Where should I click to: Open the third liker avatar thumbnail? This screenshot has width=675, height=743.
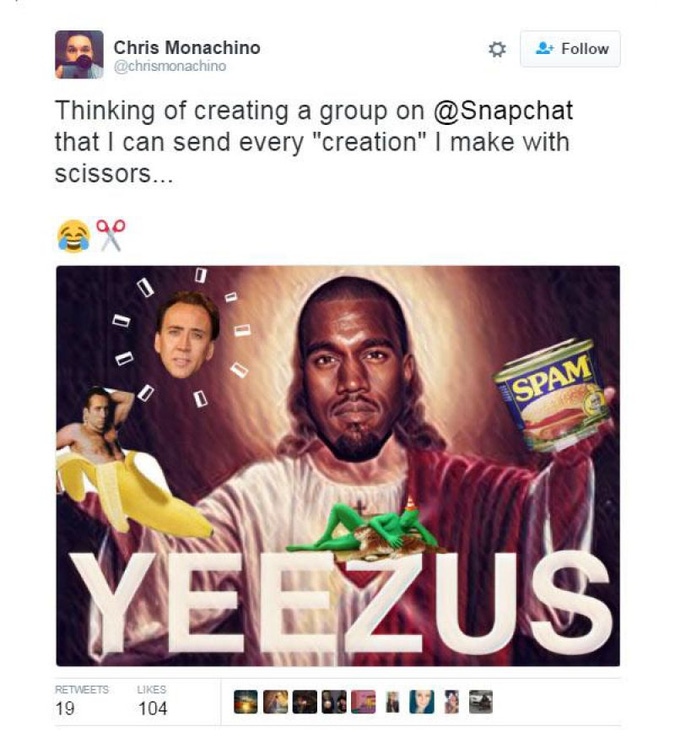click(305, 702)
